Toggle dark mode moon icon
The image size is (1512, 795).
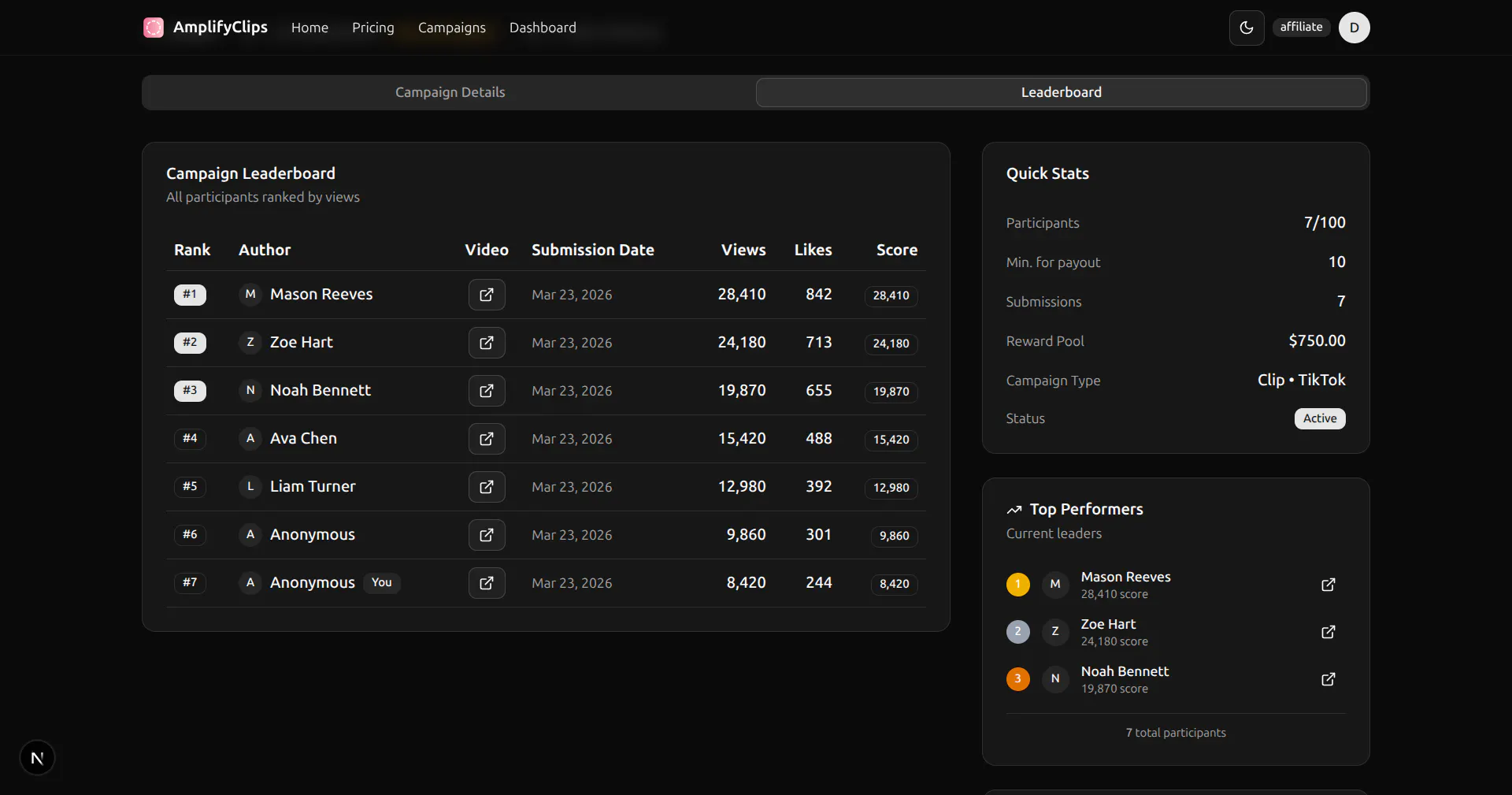coord(1247,28)
